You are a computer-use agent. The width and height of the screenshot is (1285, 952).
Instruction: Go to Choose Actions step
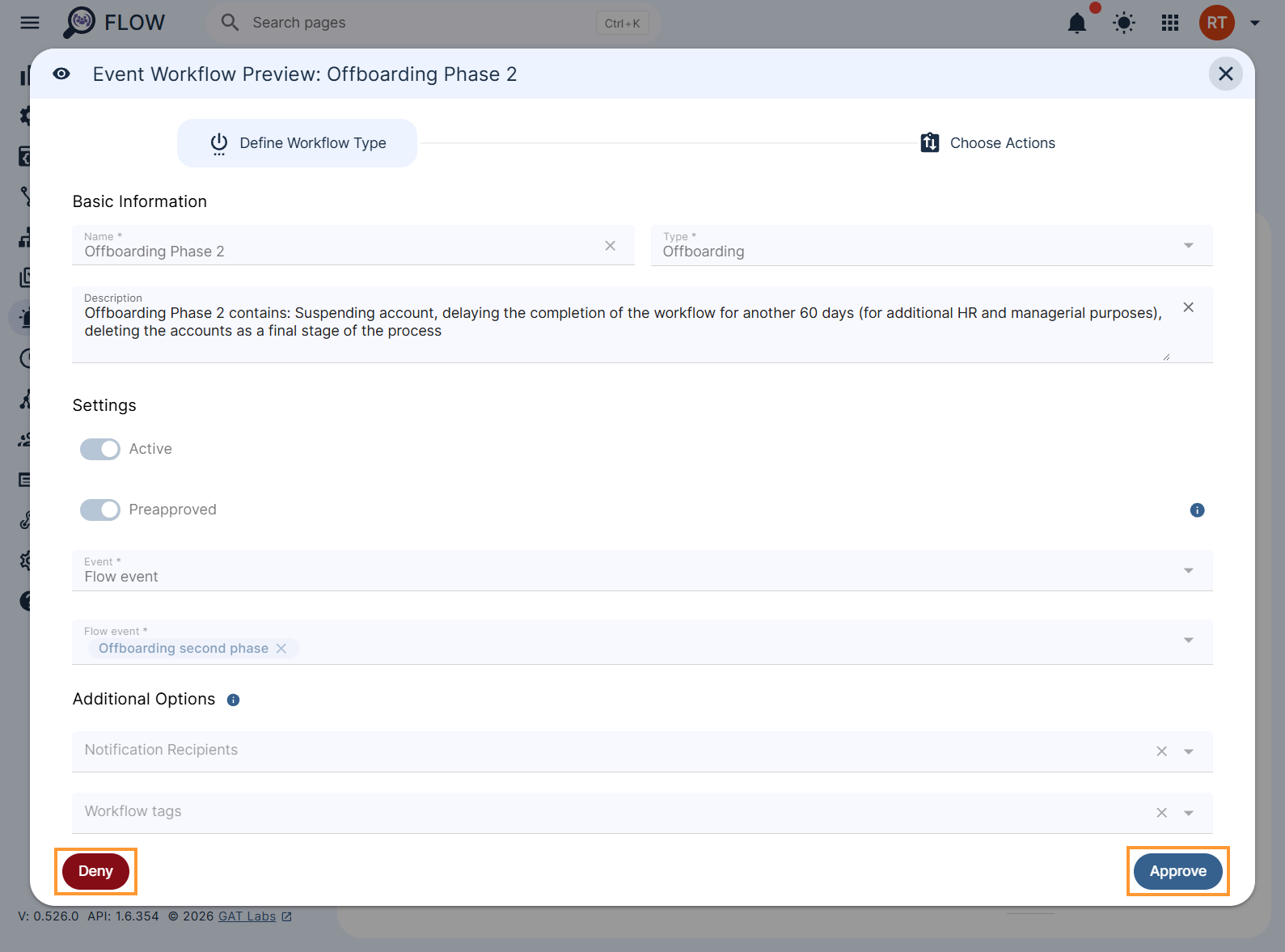pos(987,143)
